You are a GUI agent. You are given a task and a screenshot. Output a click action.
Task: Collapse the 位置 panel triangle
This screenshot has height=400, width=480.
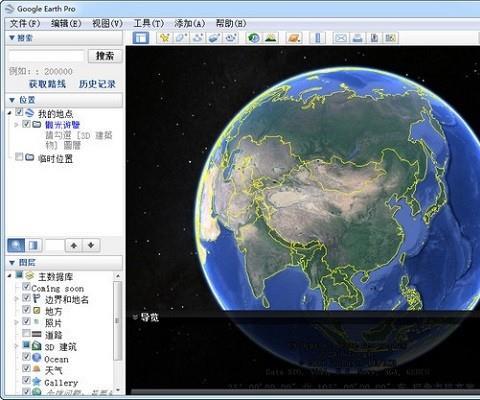tap(12, 100)
